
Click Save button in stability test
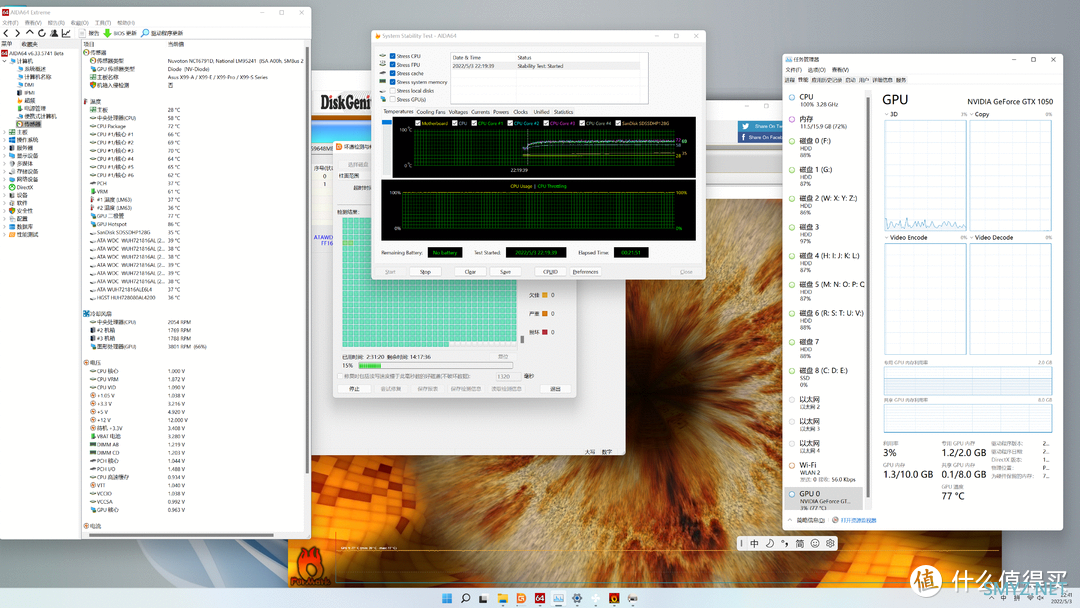tap(506, 272)
